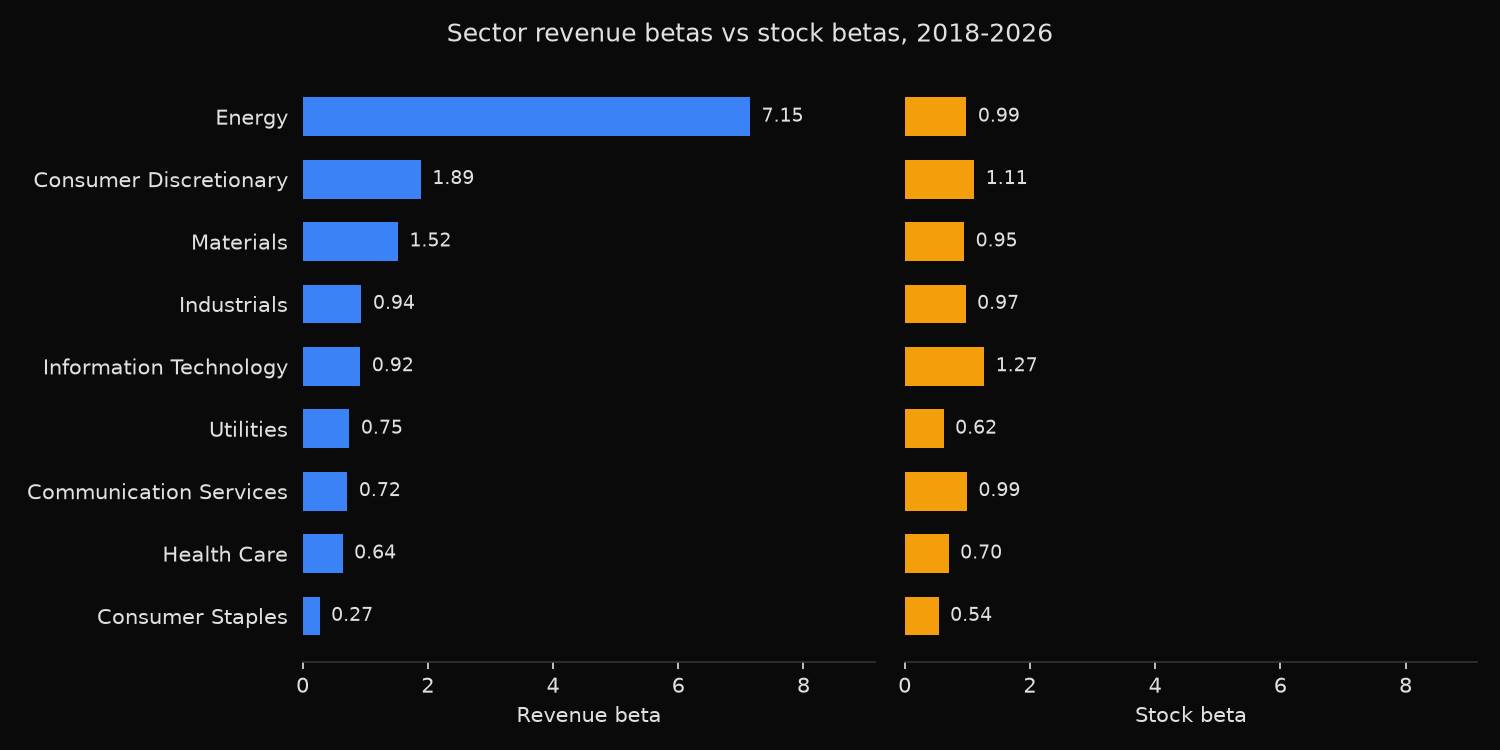The height and width of the screenshot is (750, 1500).
Task: Select the 0.75 value label
Action: (382, 428)
